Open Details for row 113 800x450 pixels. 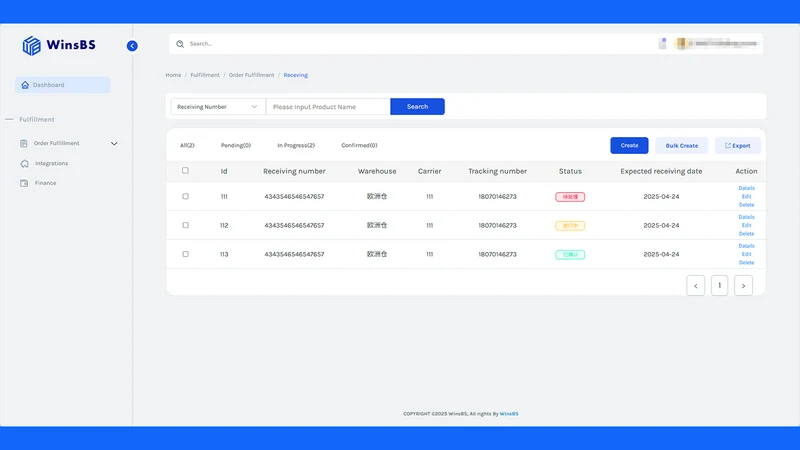tap(746, 246)
